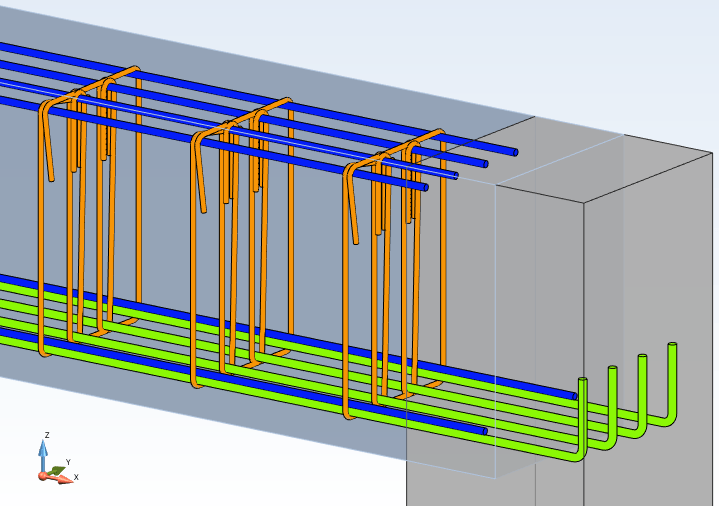The image size is (719, 506).
Task: Select the lowest blue bottom bar's end
Action: (x=484, y=431)
